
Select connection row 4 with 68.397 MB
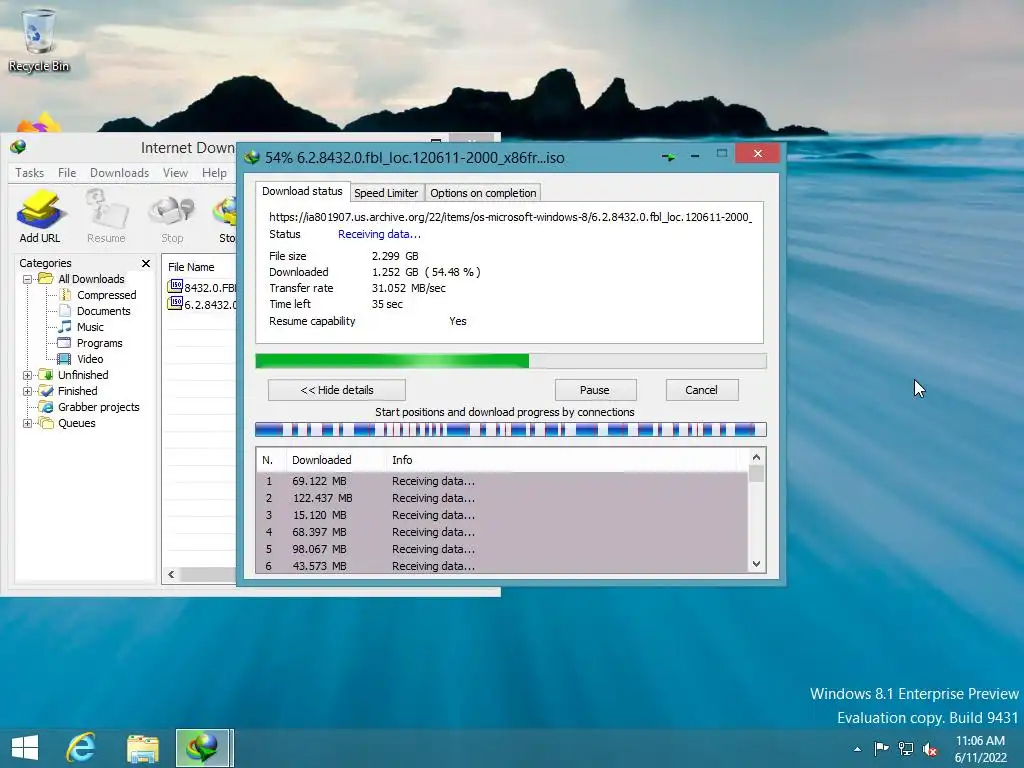click(x=502, y=532)
